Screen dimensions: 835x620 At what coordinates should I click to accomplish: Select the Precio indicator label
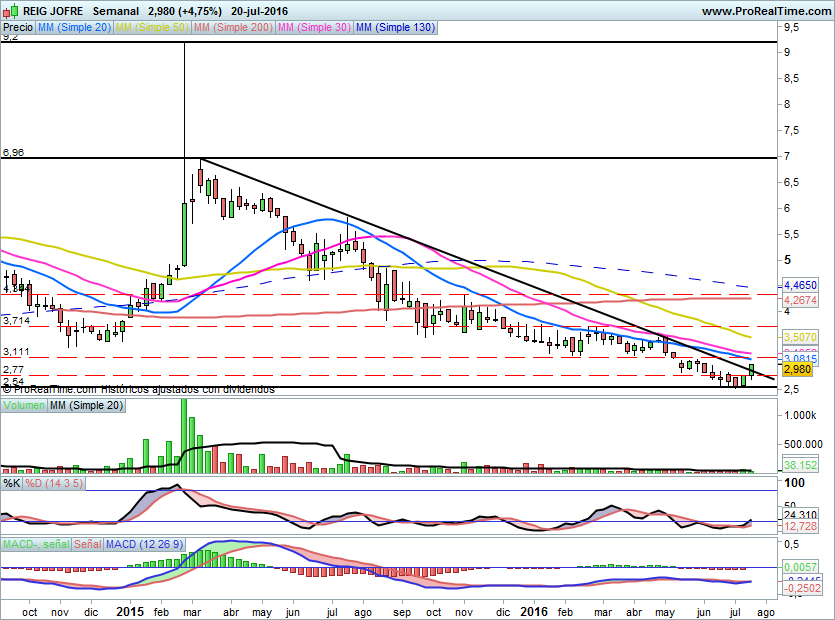click(x=17, y=28)
